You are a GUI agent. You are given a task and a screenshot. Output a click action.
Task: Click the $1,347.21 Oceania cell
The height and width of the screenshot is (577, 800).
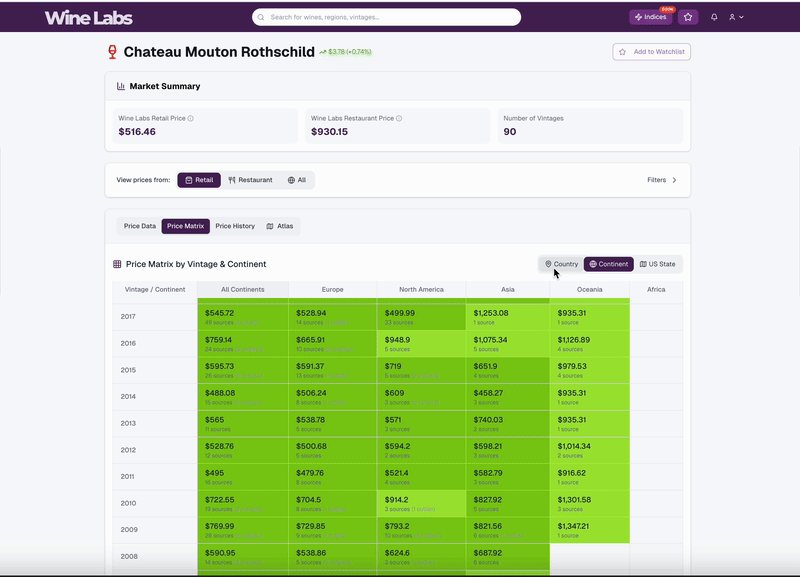pyautogui.click(x=590, y=530)
